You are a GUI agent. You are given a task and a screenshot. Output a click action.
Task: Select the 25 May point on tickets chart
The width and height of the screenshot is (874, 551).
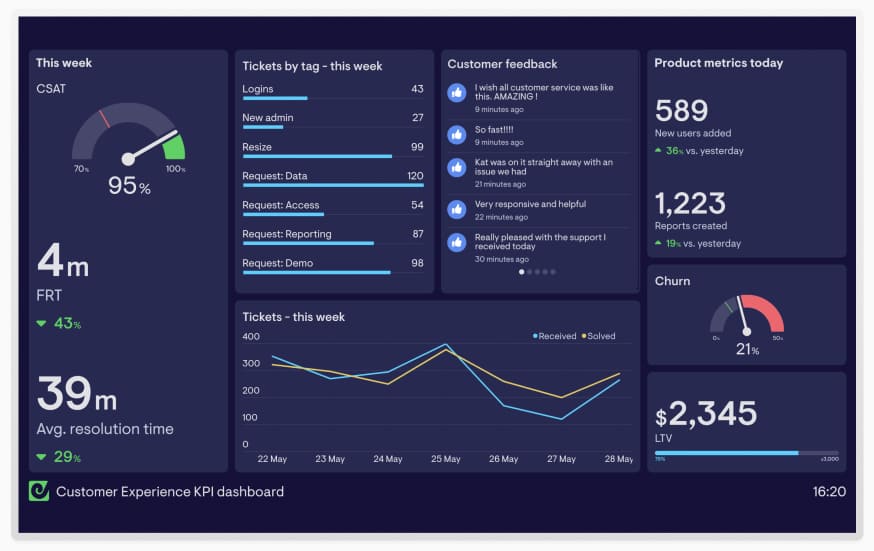[446, 346]
